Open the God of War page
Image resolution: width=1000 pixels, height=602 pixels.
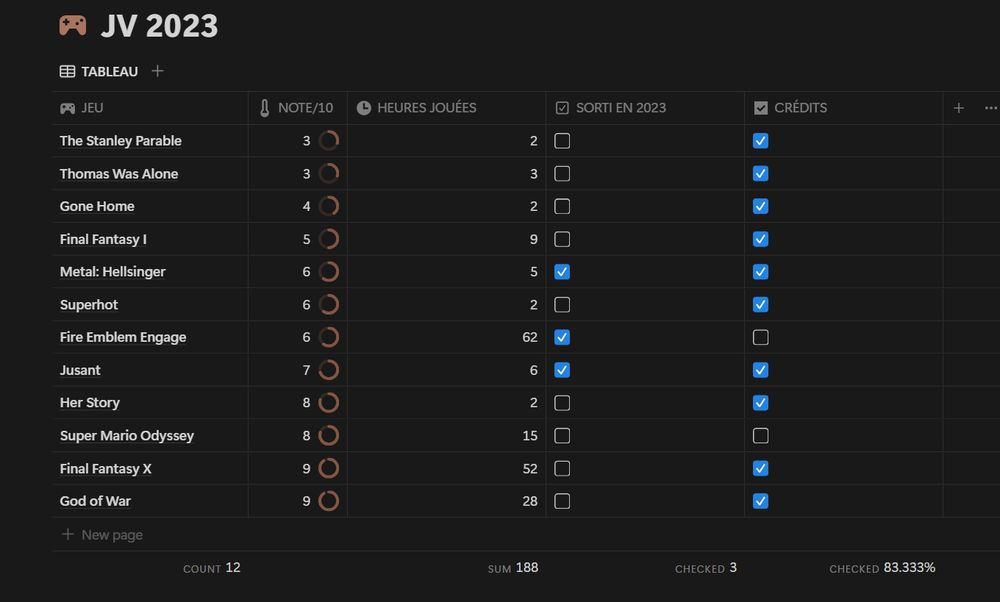tap(95, 501)
